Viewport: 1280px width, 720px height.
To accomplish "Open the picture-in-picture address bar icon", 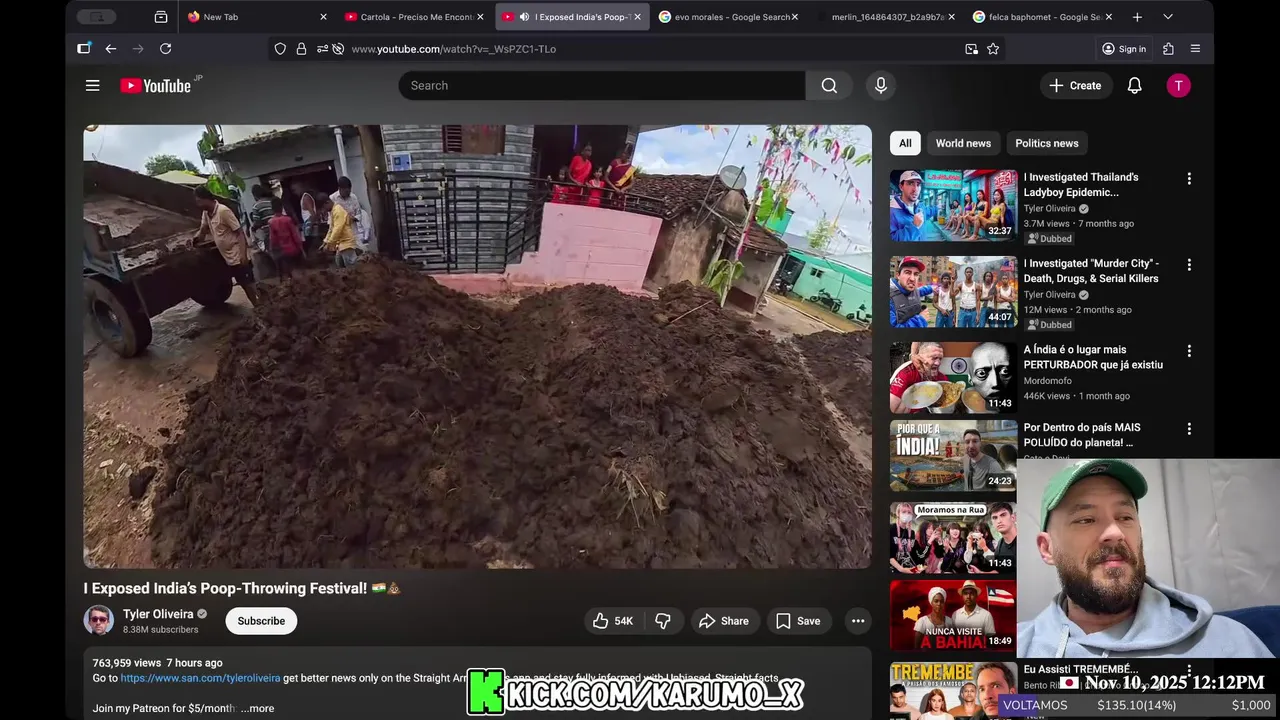I will (x=971, y=49).
